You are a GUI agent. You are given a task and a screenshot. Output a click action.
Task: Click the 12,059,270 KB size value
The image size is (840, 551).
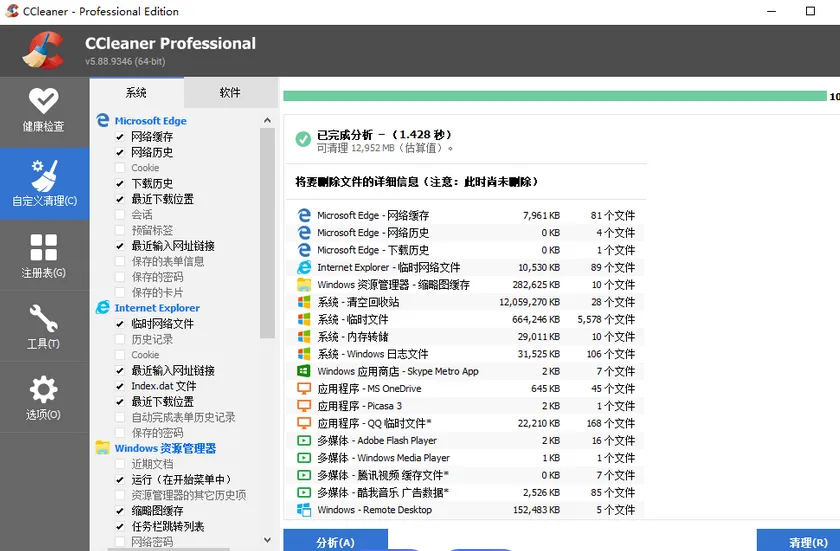[529, 302]
